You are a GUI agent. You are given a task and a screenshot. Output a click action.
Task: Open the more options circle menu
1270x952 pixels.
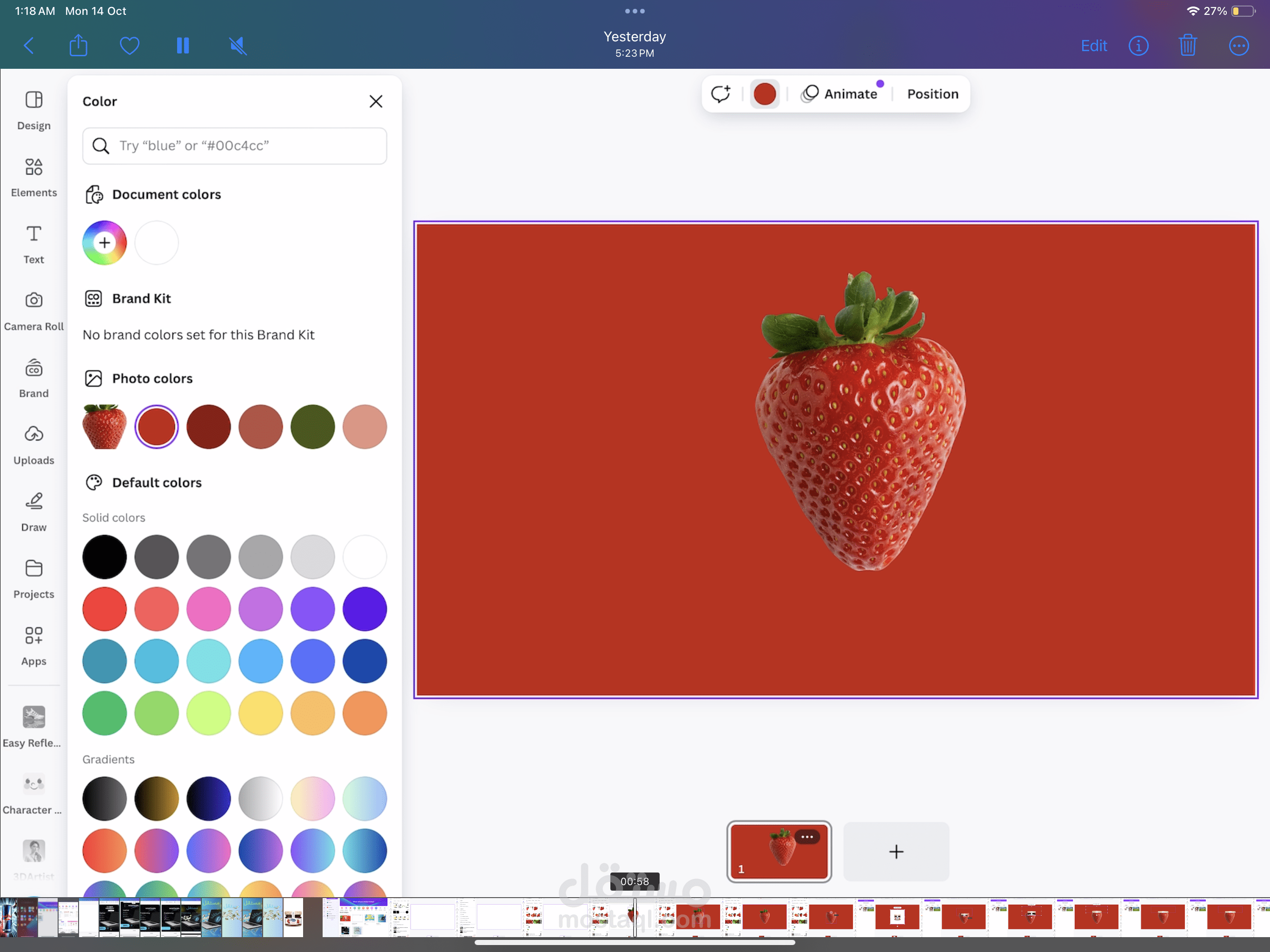1238,46
